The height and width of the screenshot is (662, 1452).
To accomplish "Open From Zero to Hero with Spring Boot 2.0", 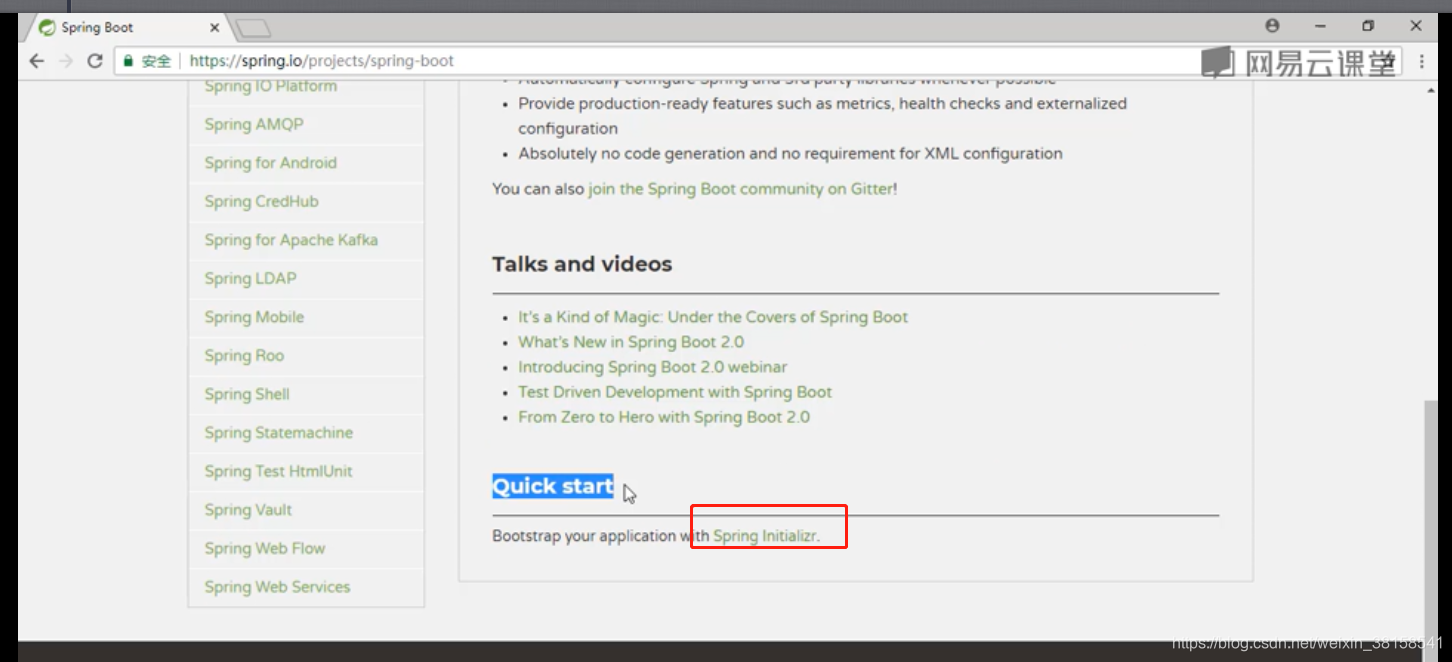I will [664, 417].
